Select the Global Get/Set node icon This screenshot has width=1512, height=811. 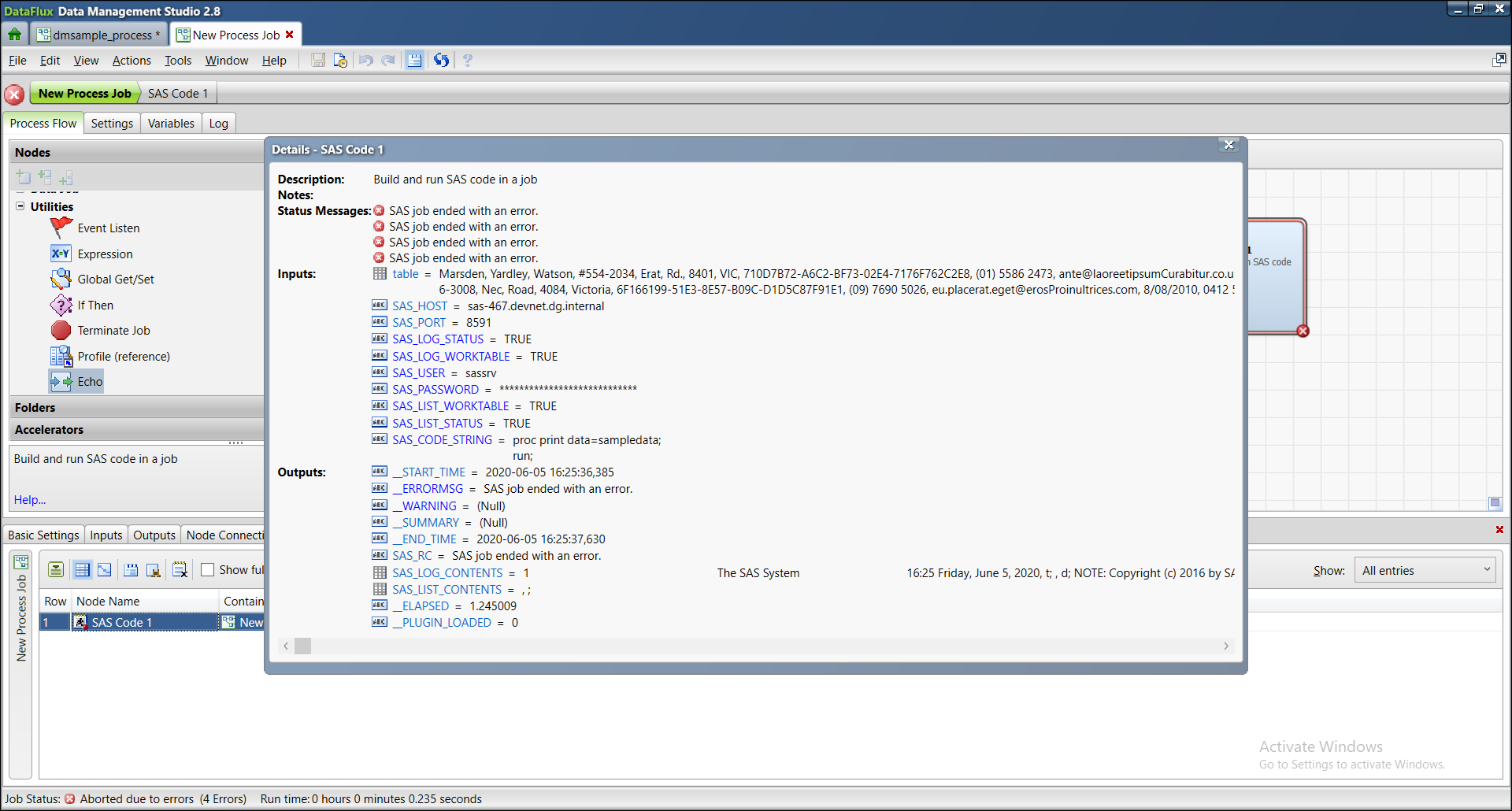61,280
